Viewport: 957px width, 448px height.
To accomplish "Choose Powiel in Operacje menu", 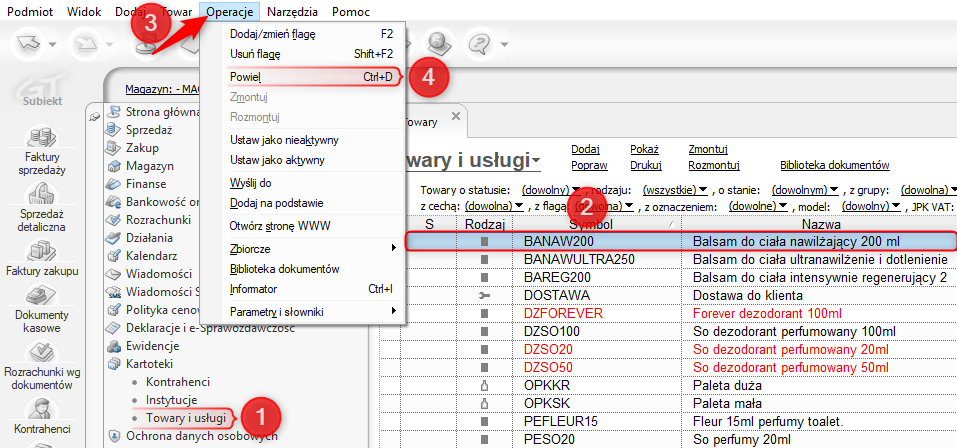I will pos(312,77).
